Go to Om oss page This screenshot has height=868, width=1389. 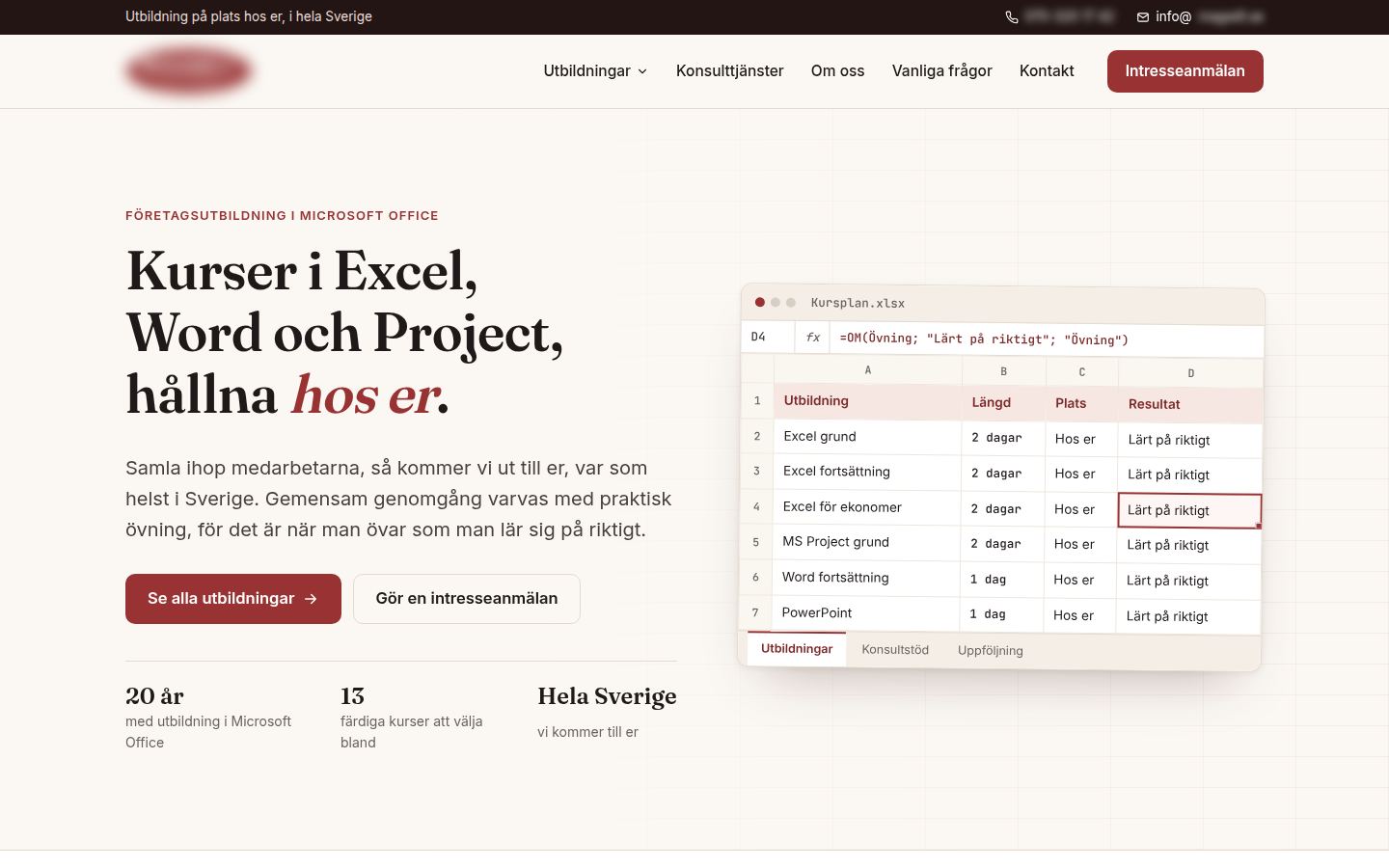(838, 71)
